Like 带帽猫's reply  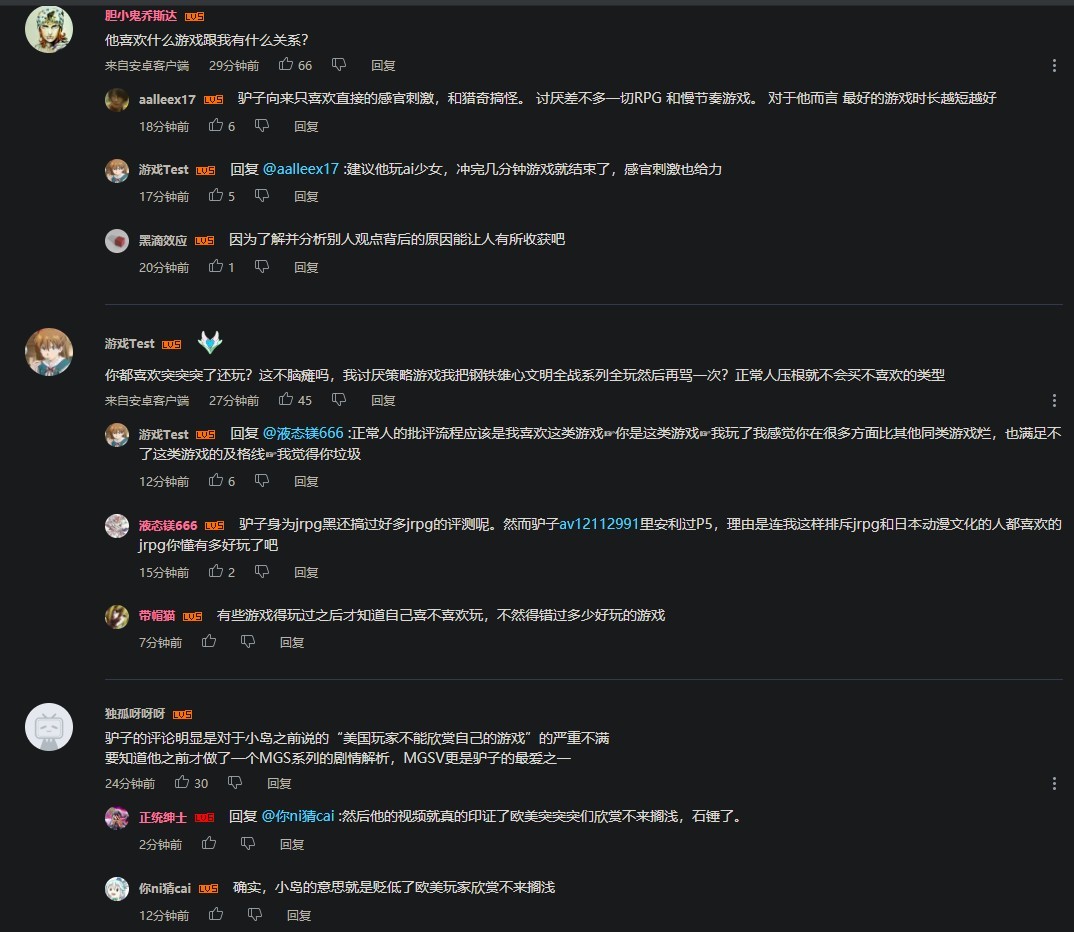tap(209, 642)
